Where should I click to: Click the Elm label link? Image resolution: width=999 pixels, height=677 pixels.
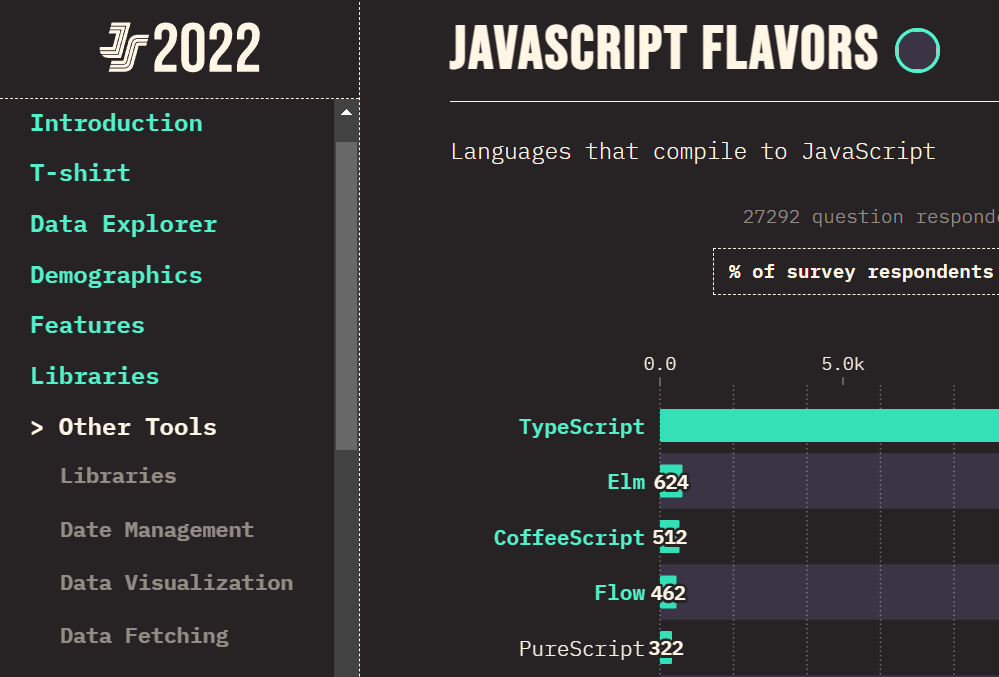tap(626, 482)
